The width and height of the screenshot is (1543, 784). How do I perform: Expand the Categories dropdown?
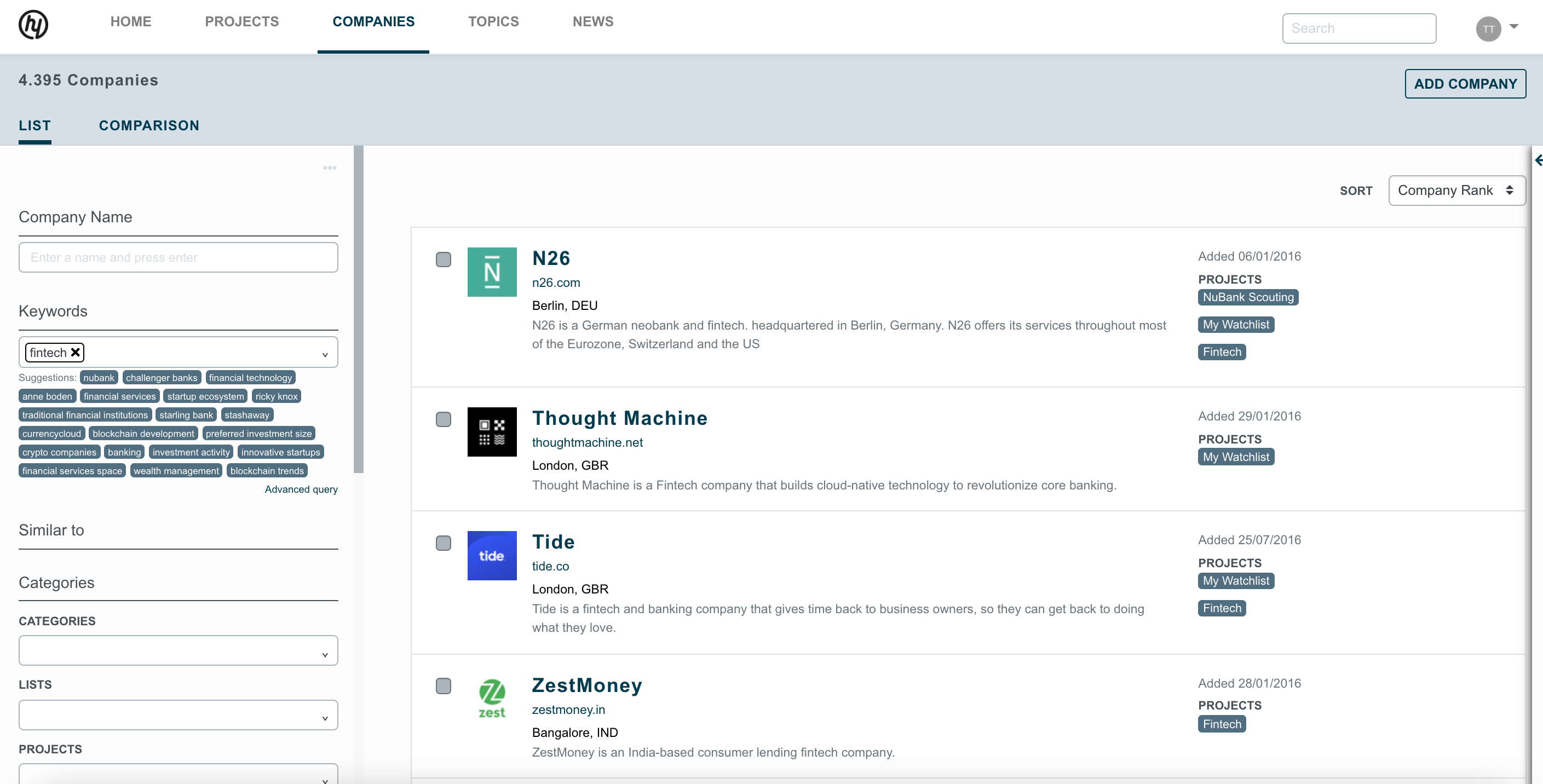178,650
